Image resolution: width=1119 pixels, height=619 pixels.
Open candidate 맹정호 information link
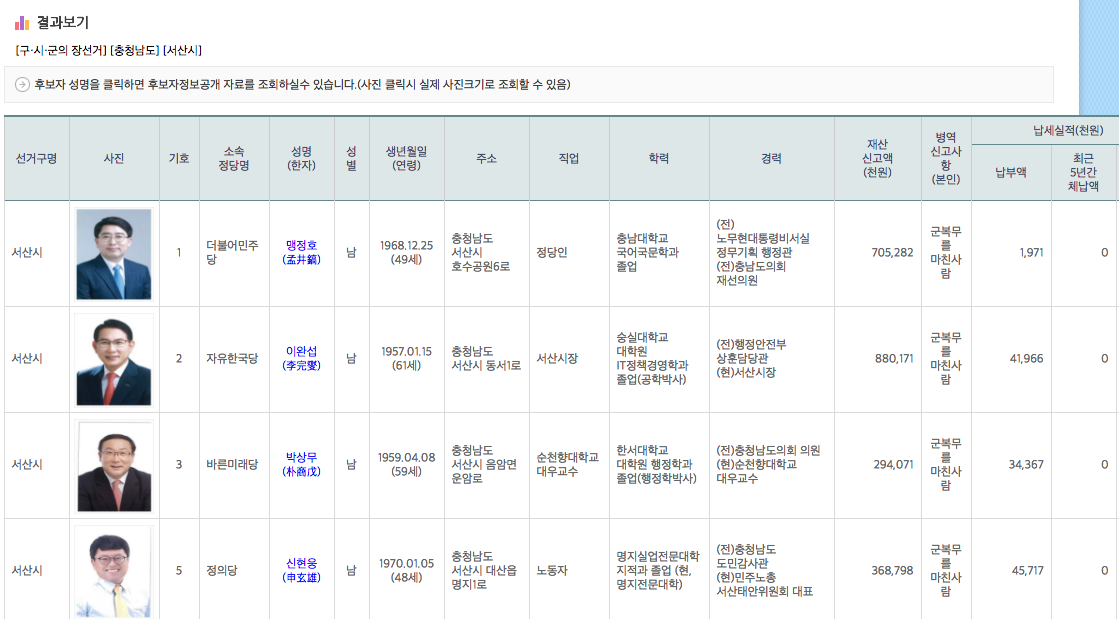[x=301, y=253]
